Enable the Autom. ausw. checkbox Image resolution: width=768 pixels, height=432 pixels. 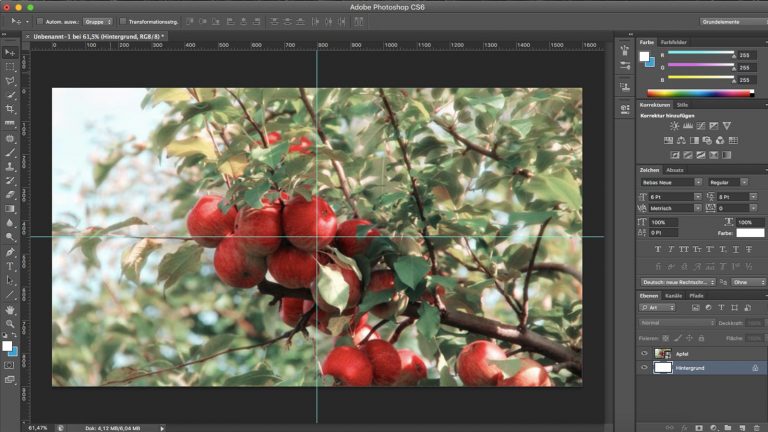pos(40,21)
